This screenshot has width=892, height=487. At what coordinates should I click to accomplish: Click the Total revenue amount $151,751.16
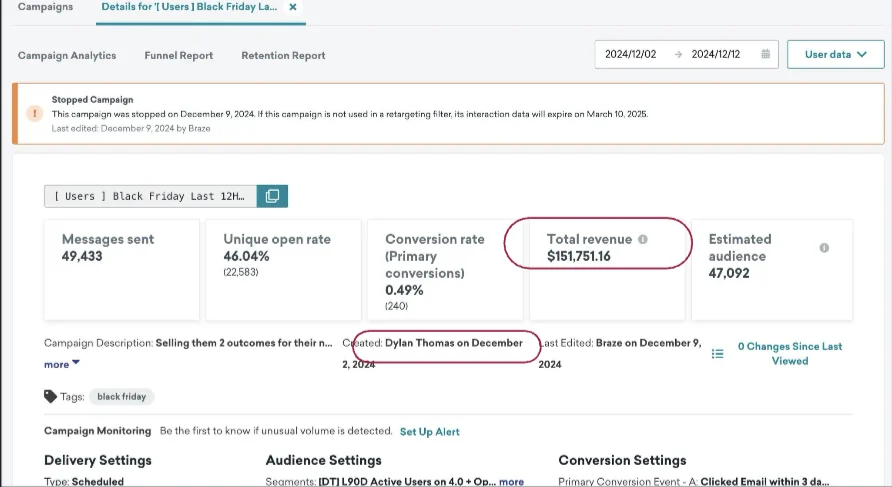[579, 256]
